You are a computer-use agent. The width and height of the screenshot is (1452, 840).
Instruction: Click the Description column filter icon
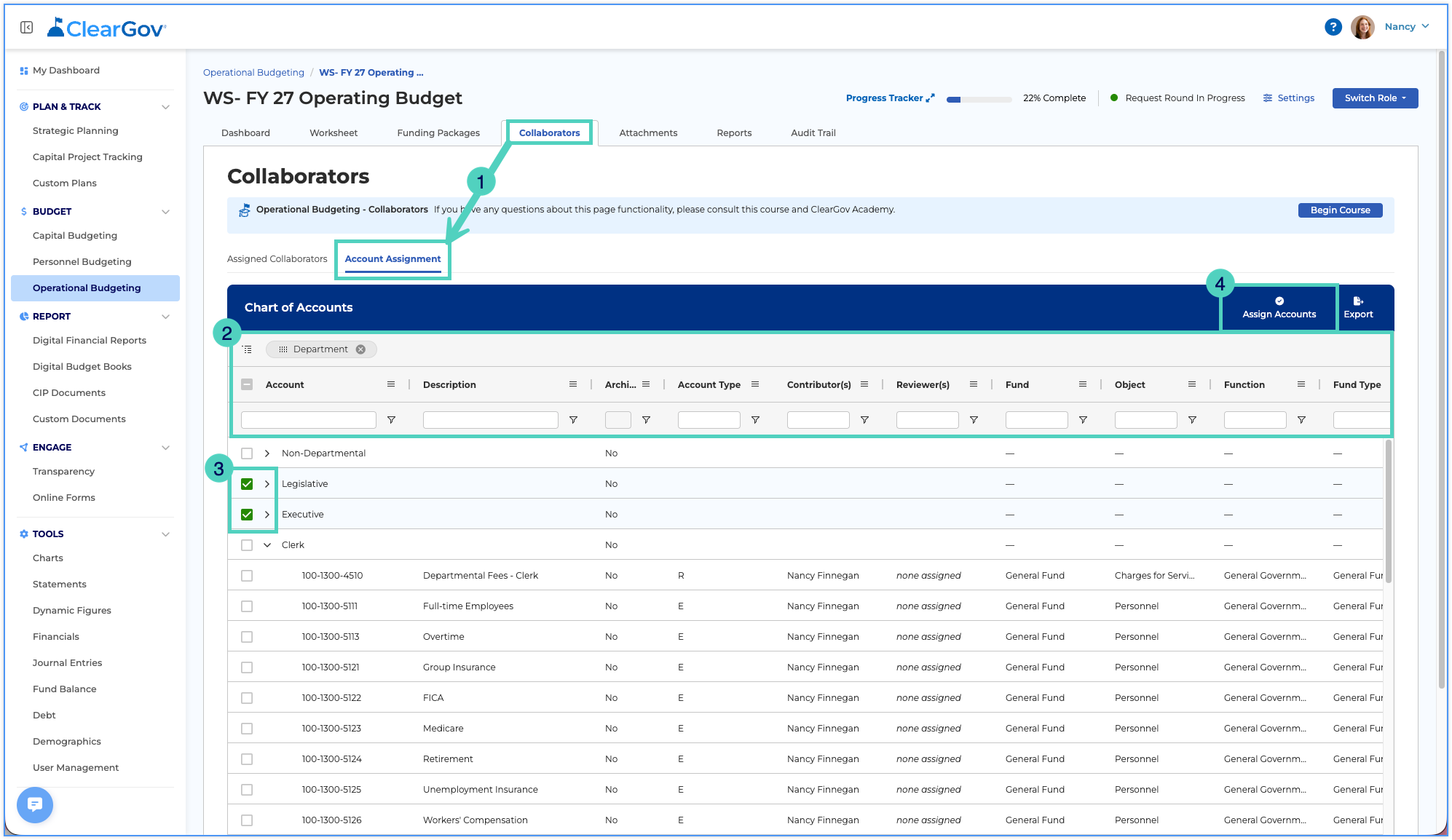(573, 420)
